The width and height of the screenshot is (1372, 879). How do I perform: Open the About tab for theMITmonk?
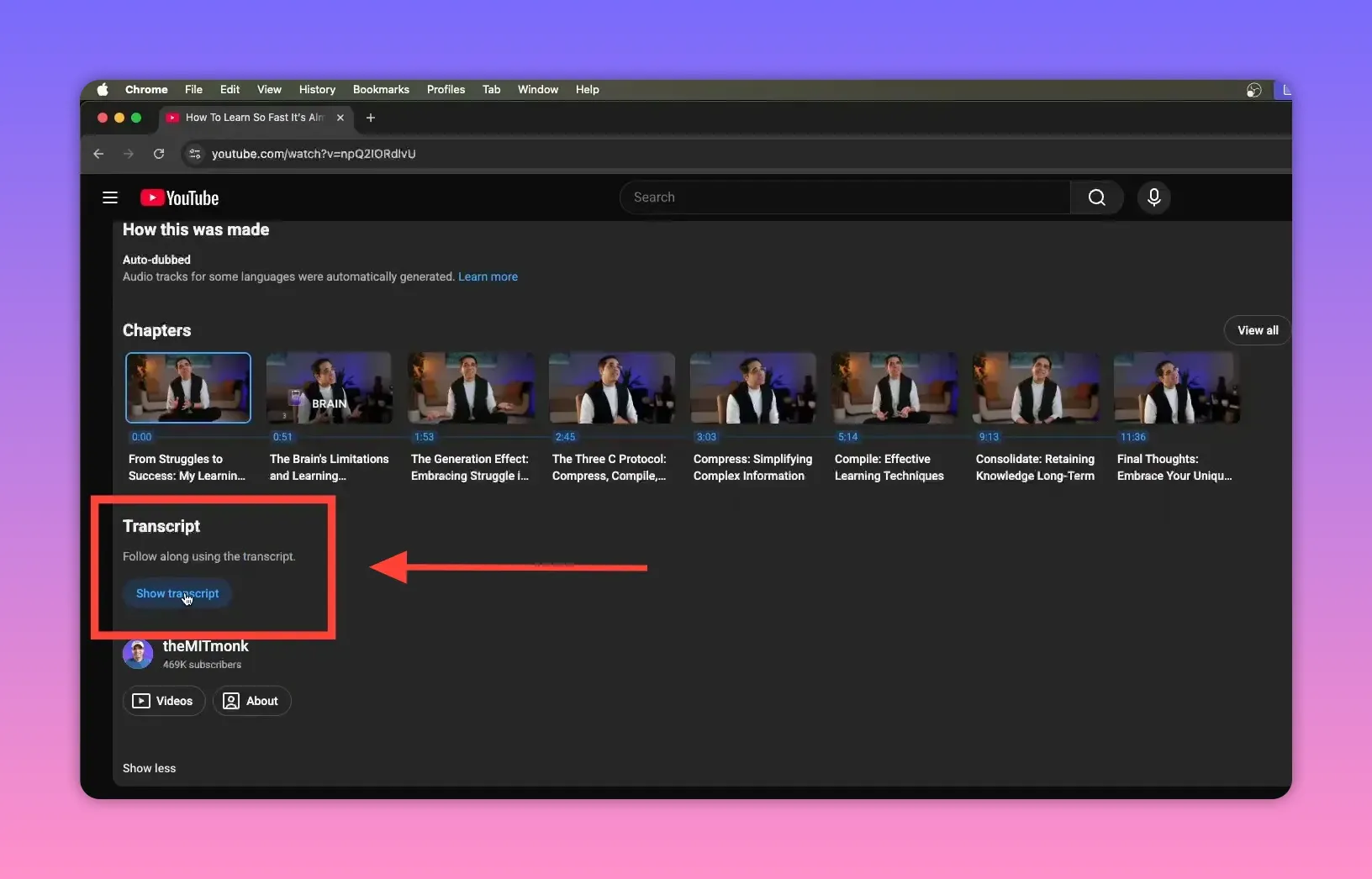(x=251, y=701)
